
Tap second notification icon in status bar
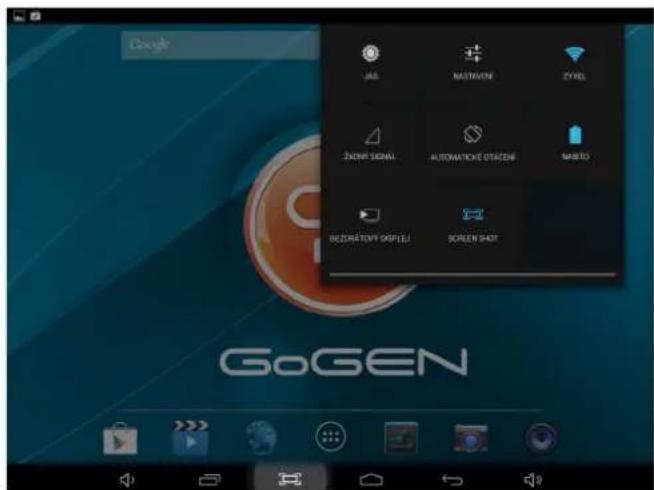point(35,16)
